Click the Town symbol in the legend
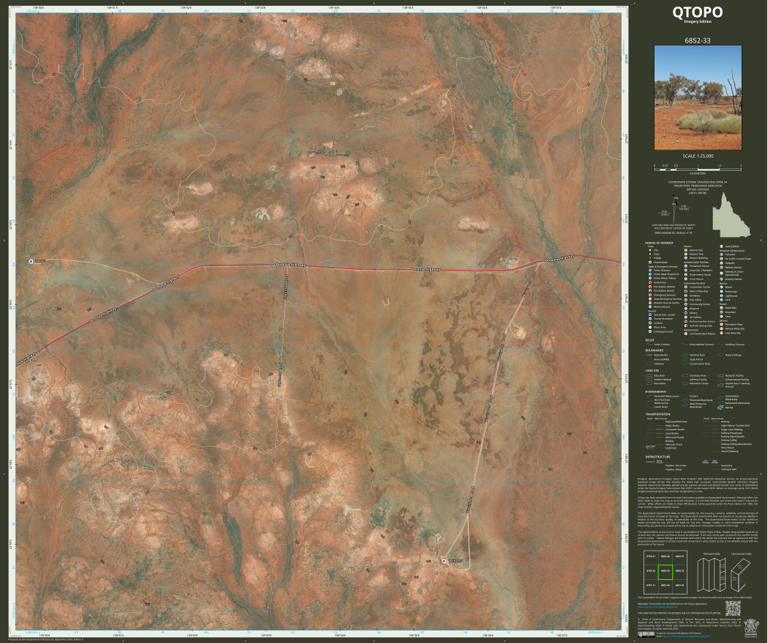Screen dimensions: 768x643 pyautogui.click(x=650, y=254)
